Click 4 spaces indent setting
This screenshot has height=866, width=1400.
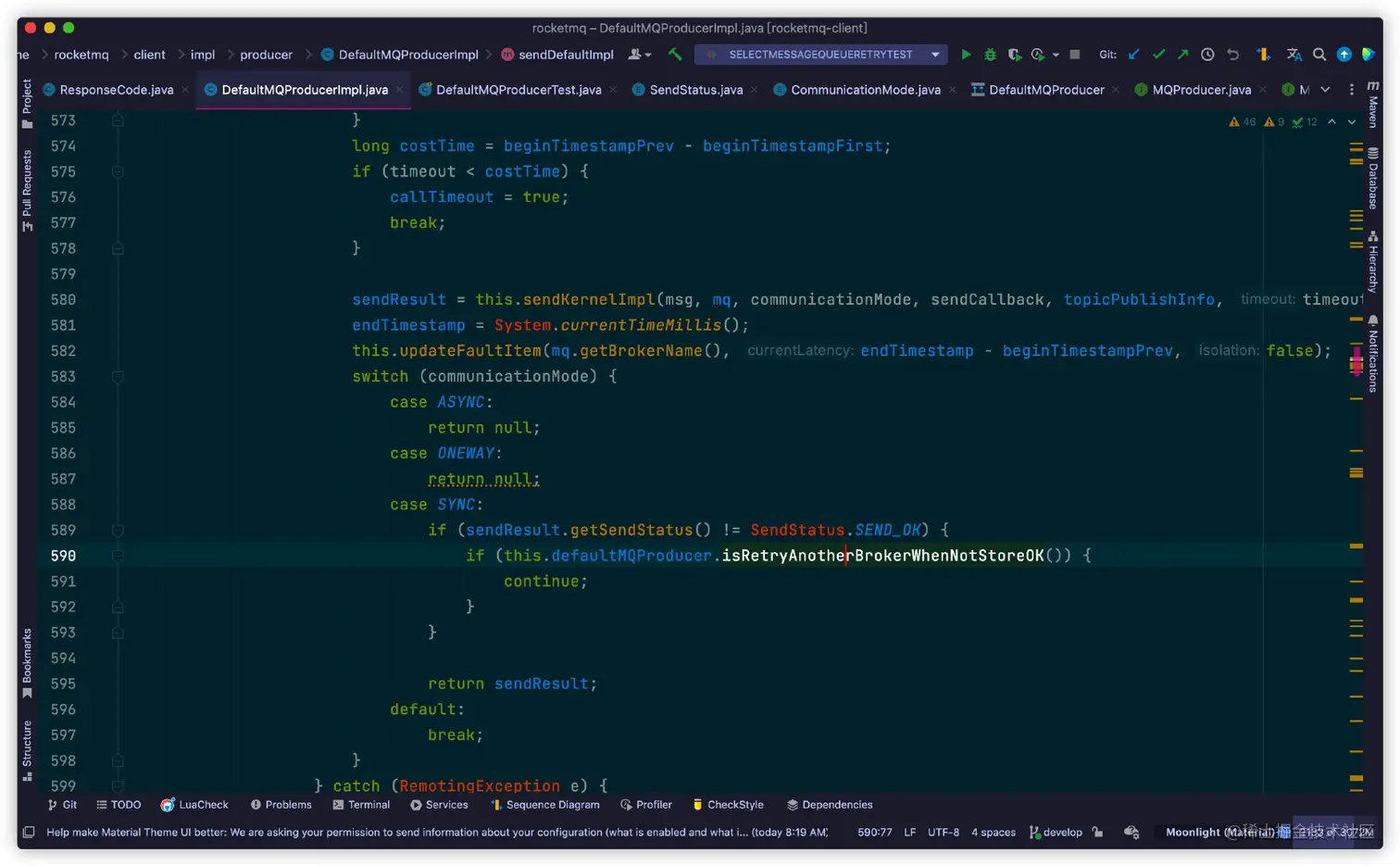994,832
